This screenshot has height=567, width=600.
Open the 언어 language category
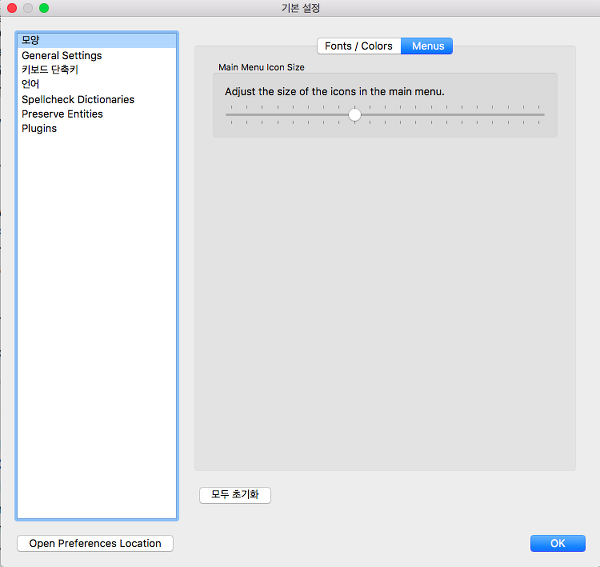(x=97, y=85)
